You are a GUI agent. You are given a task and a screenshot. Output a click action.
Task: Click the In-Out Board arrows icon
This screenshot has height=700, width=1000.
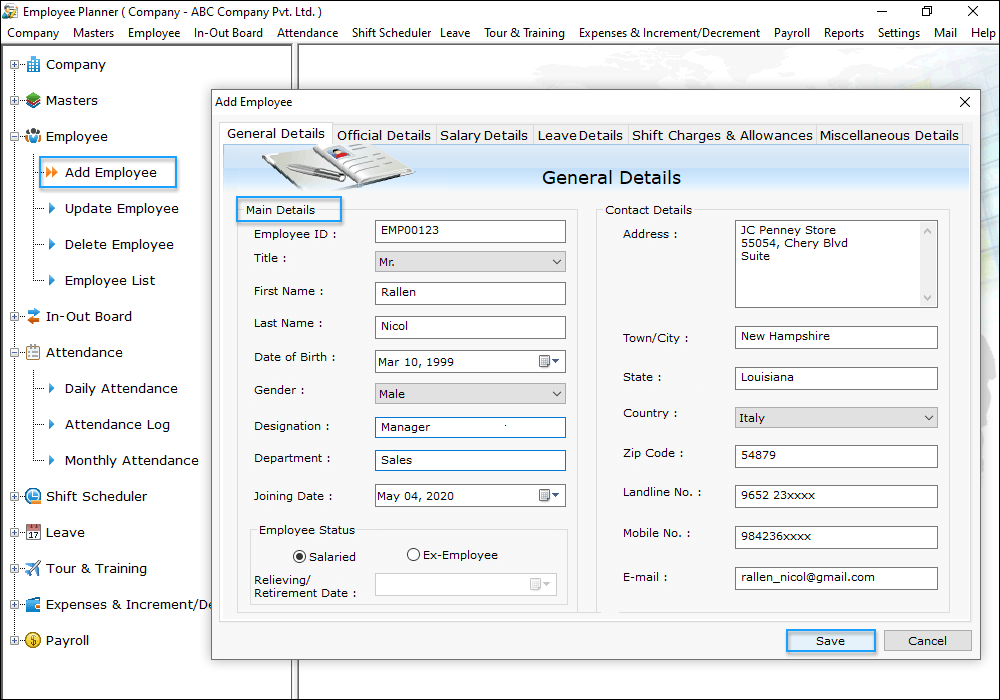pos(33,316)
